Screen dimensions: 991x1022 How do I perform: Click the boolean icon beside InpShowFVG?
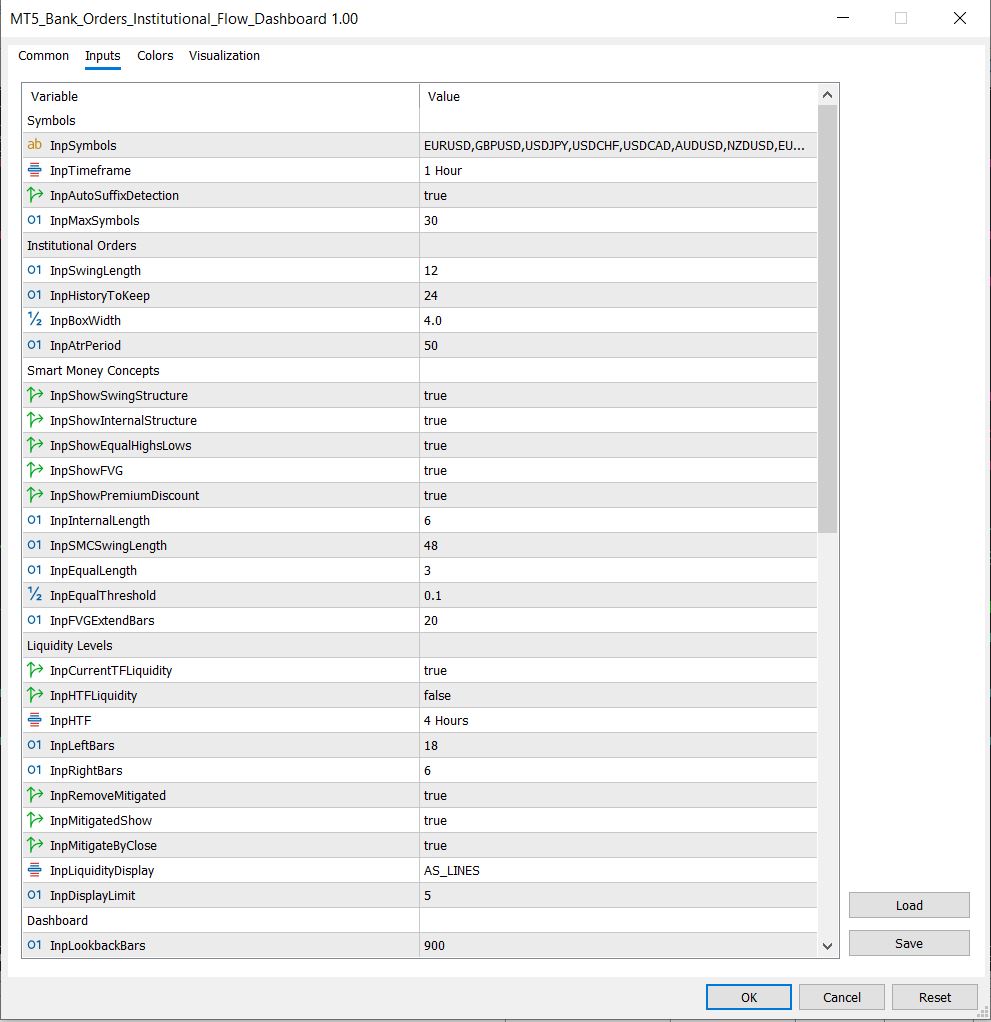click(x=35, y=470)
